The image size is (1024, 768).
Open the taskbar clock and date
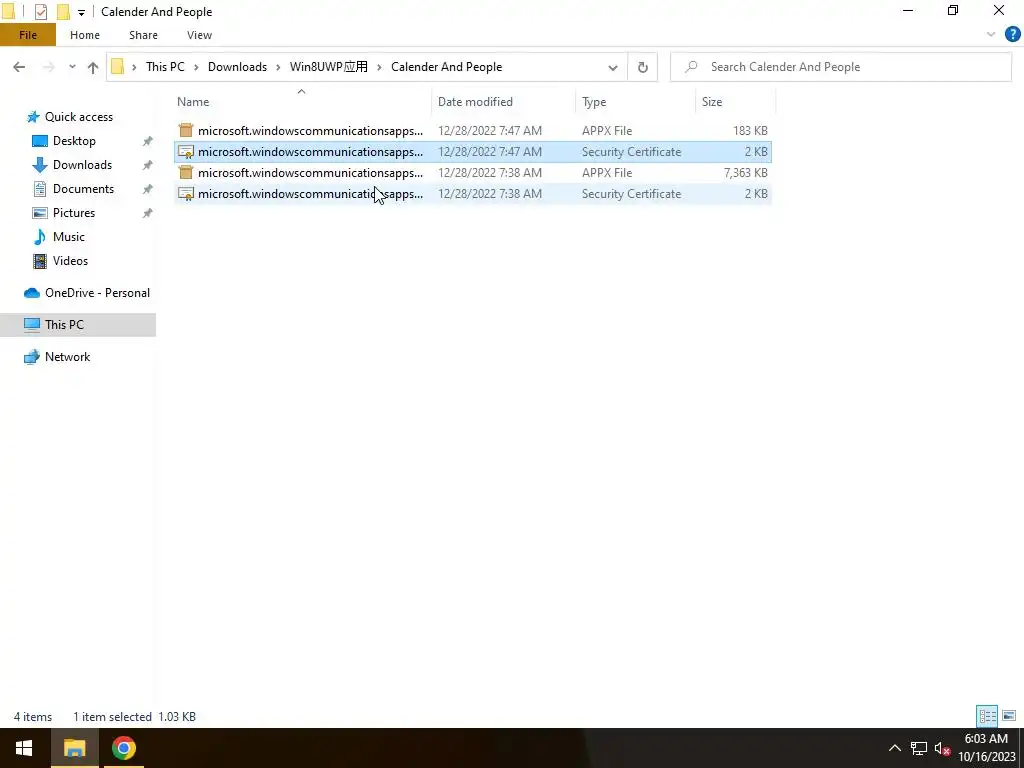tap(986, 748)
